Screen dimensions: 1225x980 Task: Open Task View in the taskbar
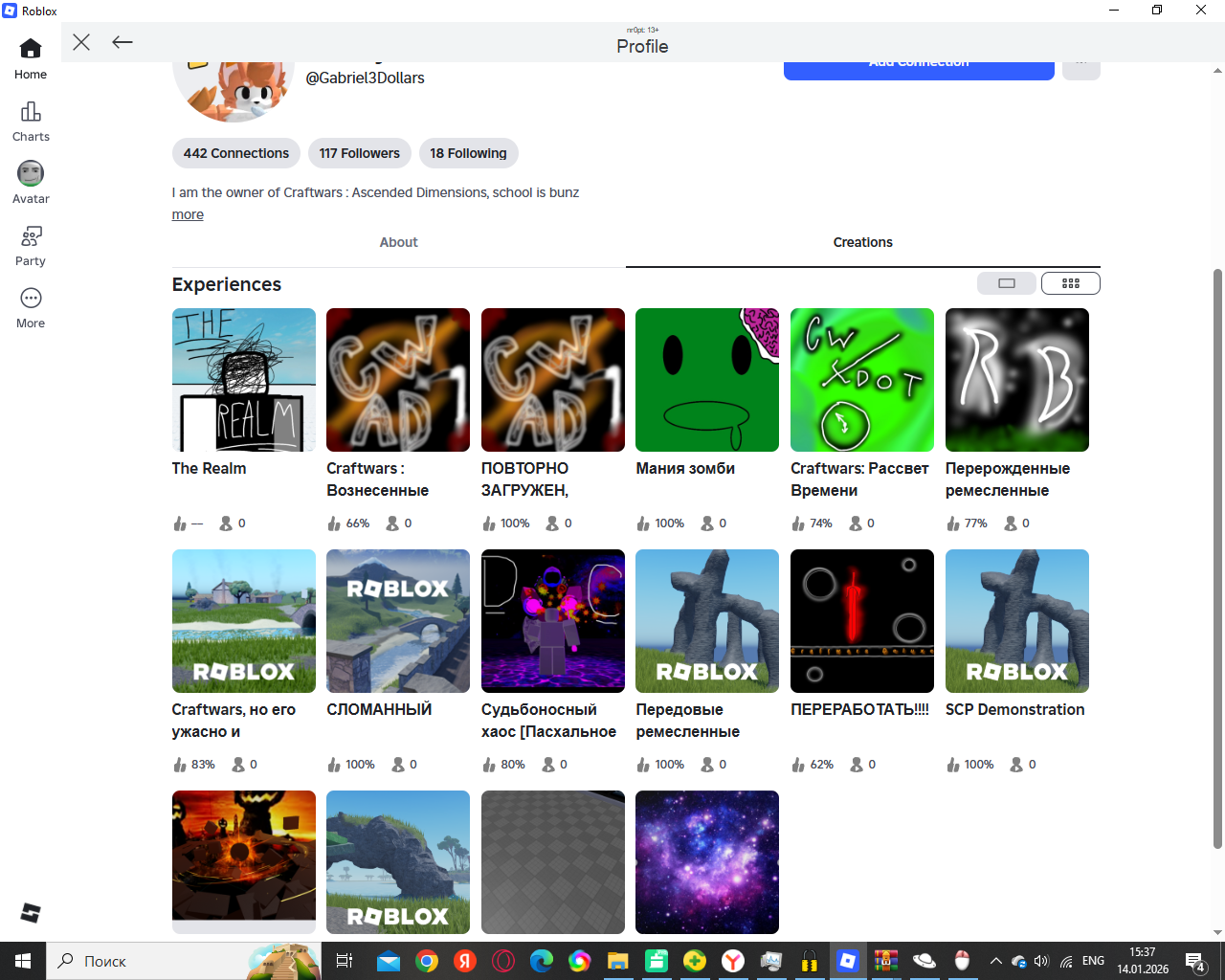345,961
